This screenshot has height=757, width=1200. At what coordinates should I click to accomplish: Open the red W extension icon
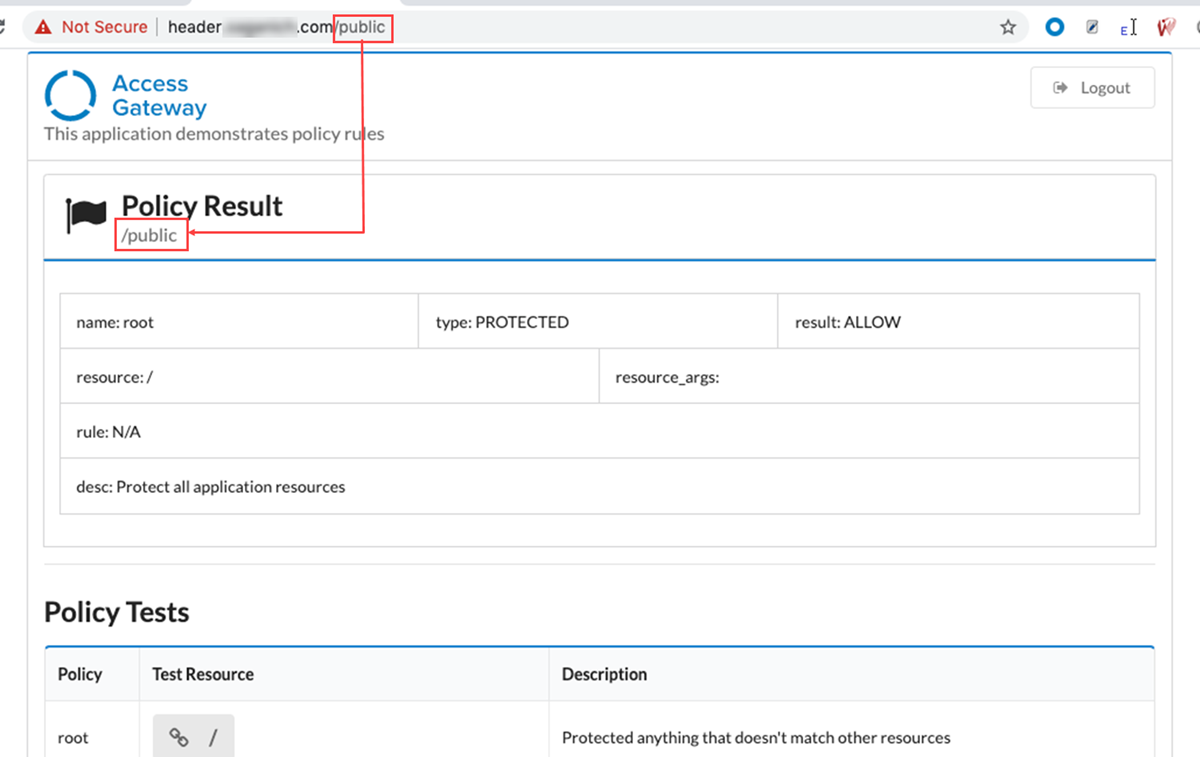click(x=1165, y=27)
